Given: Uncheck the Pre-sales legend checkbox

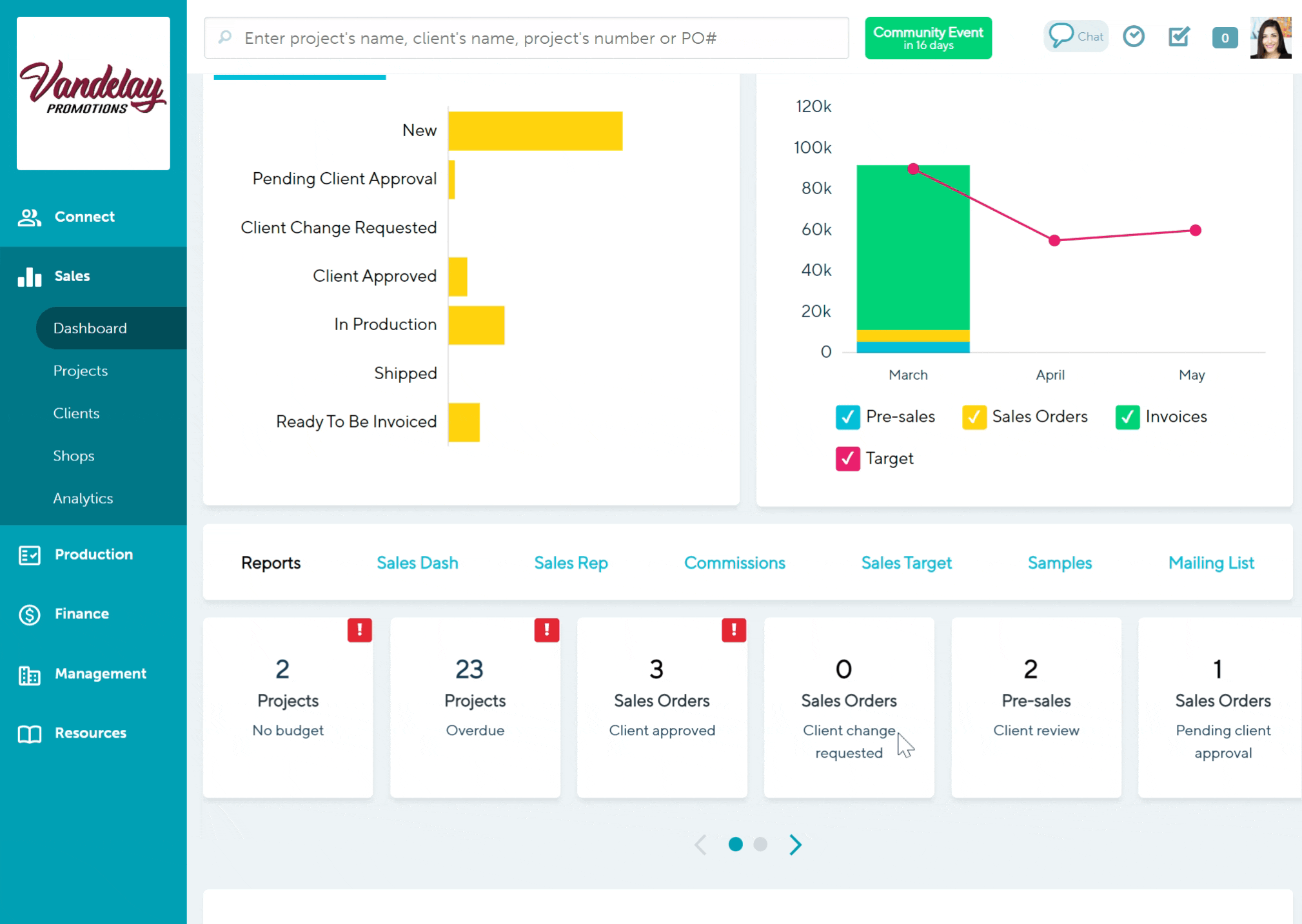Looking at the screenshot, I should pyautogui.click(x=847, y=417).
